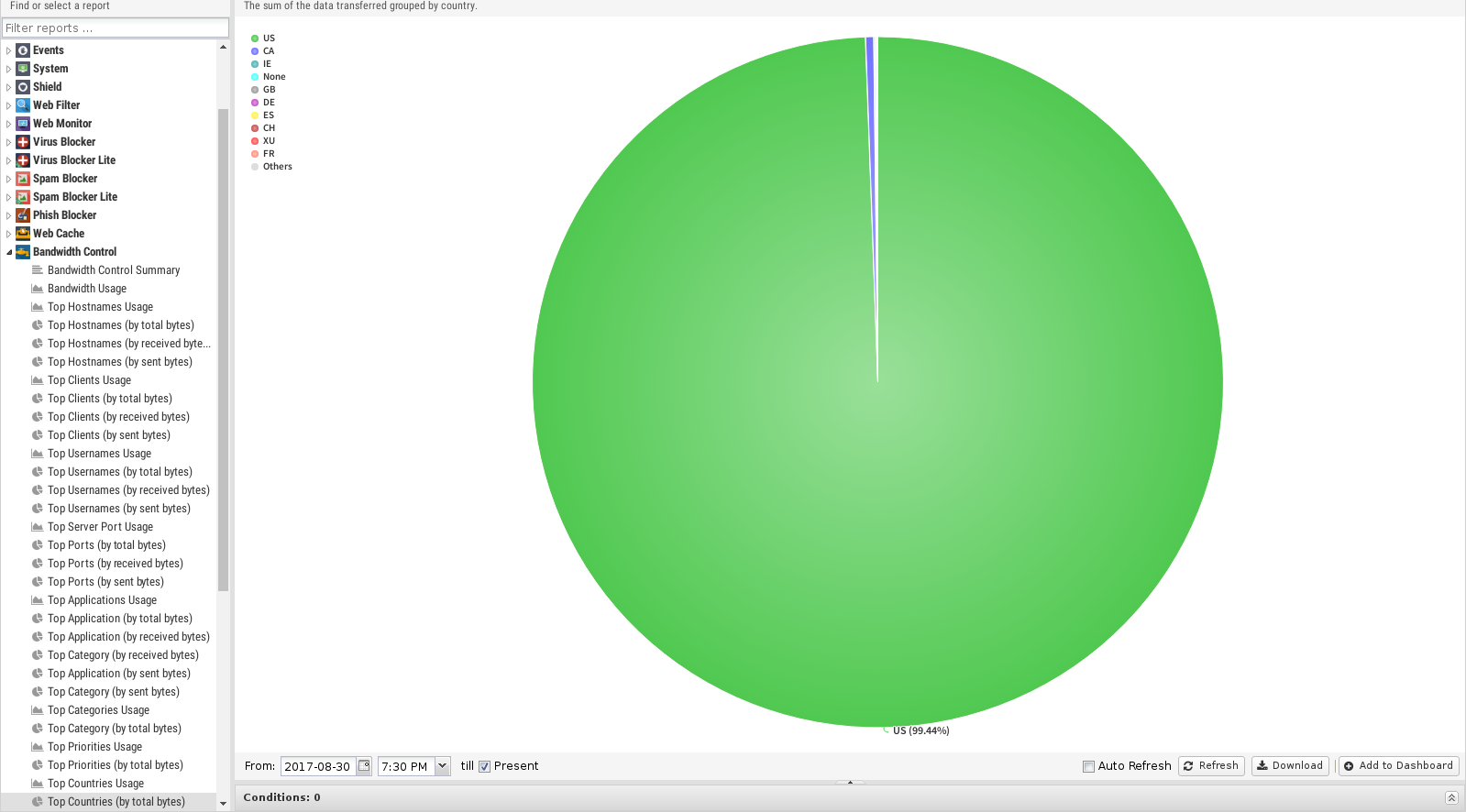Screen dimensions: 1466x812
Task: Click the Add to Dashboard button
Action: [1398, 766]
